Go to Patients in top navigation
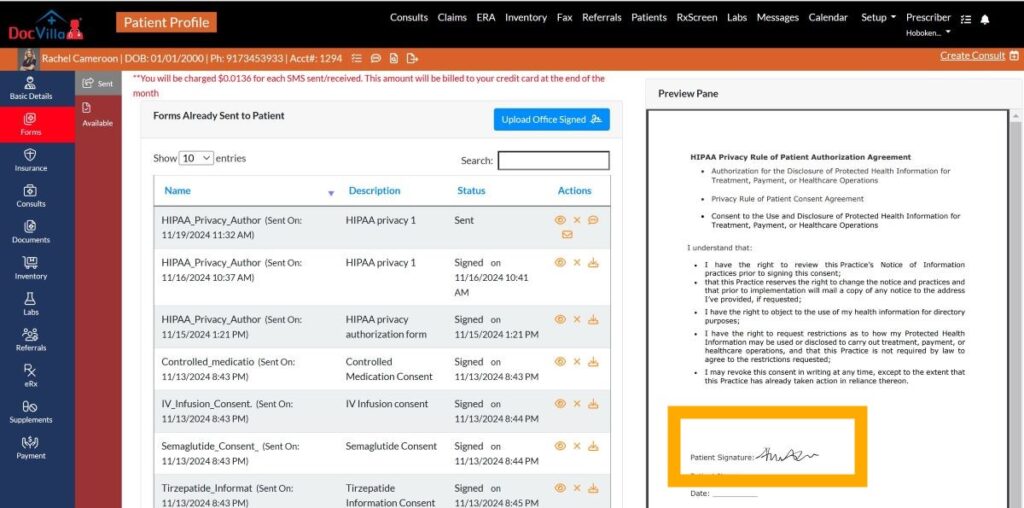This screenshot has height=508, width=1024. coord(648,18)
